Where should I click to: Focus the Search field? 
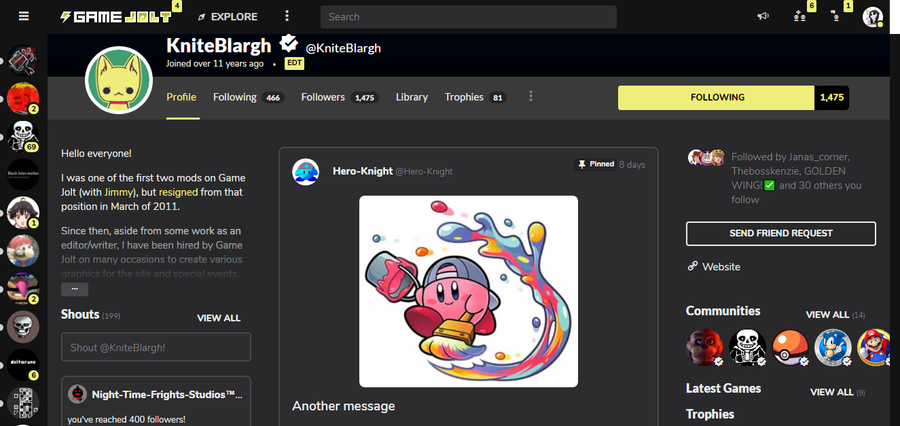pos(468,17)
